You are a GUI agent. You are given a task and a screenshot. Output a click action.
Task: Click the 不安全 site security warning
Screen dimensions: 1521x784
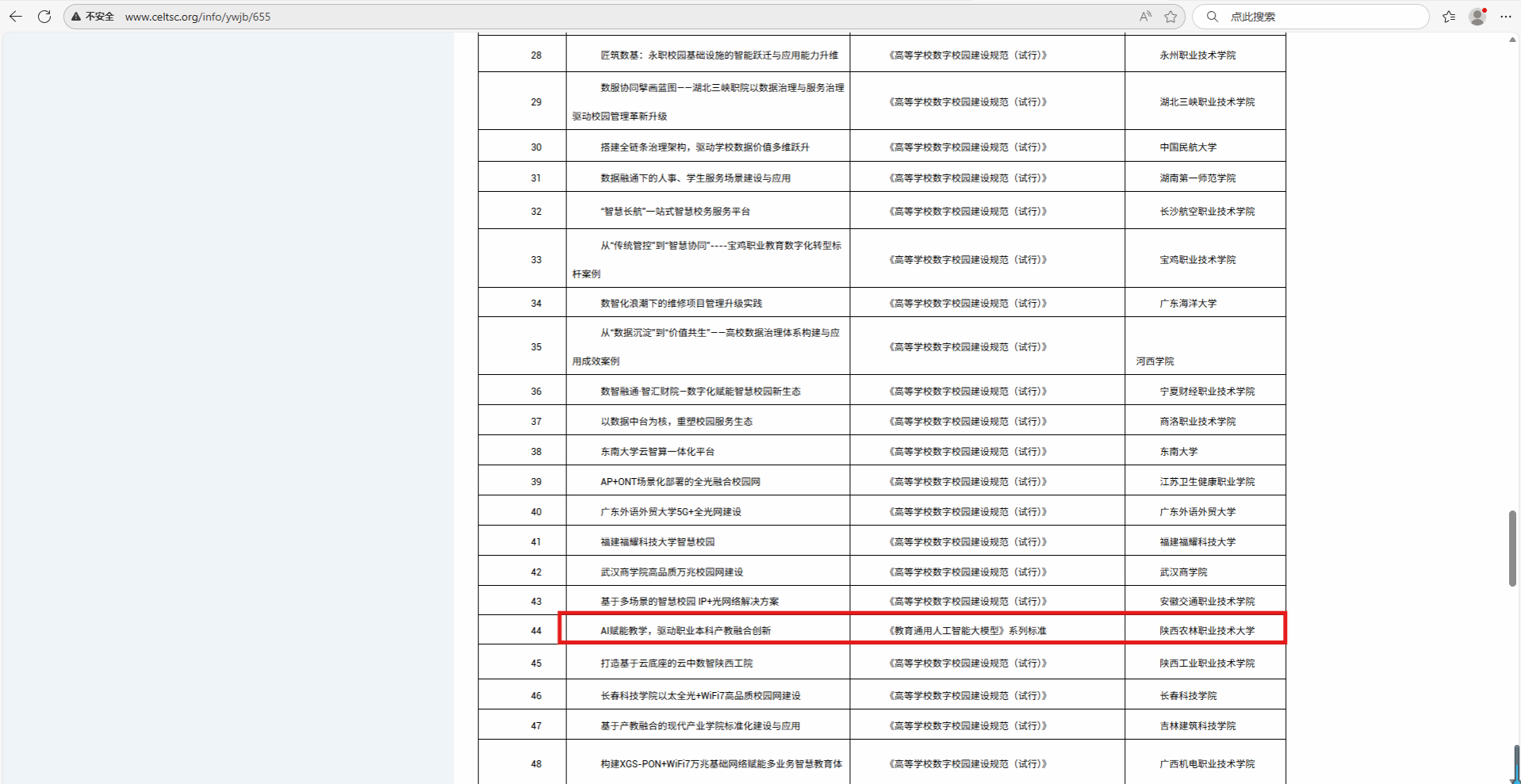(93, 17)
